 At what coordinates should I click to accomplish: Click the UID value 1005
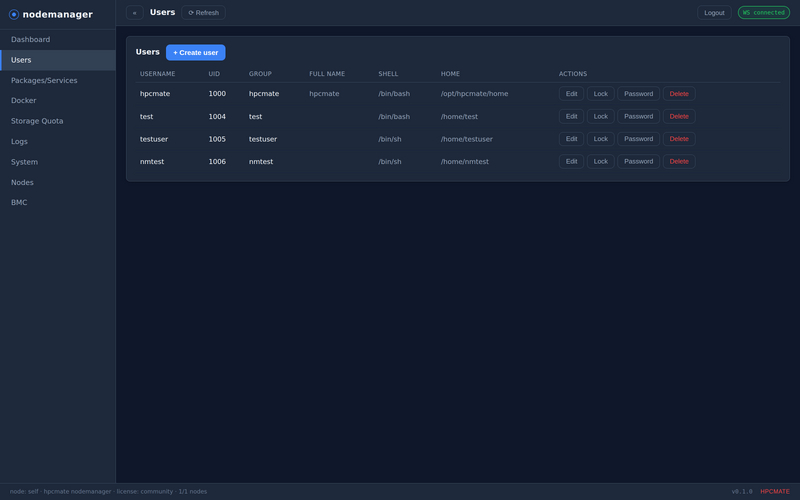(217, 139)
